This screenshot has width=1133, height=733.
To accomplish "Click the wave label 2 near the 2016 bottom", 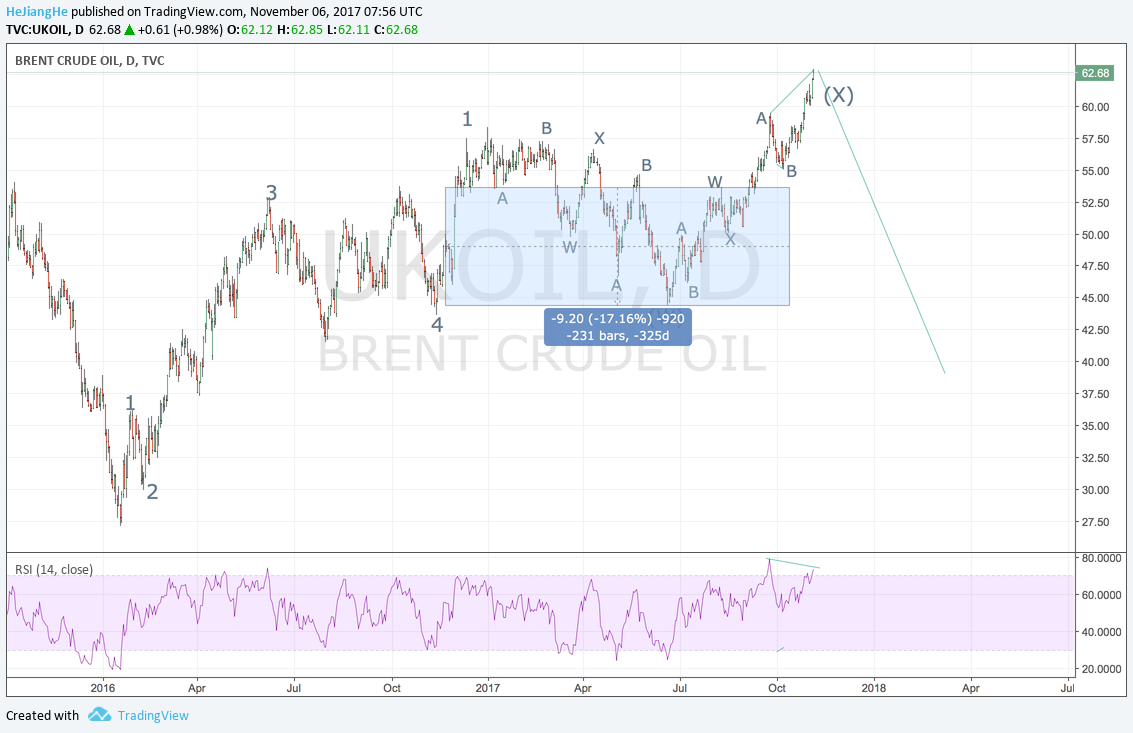I will point(152,492).
